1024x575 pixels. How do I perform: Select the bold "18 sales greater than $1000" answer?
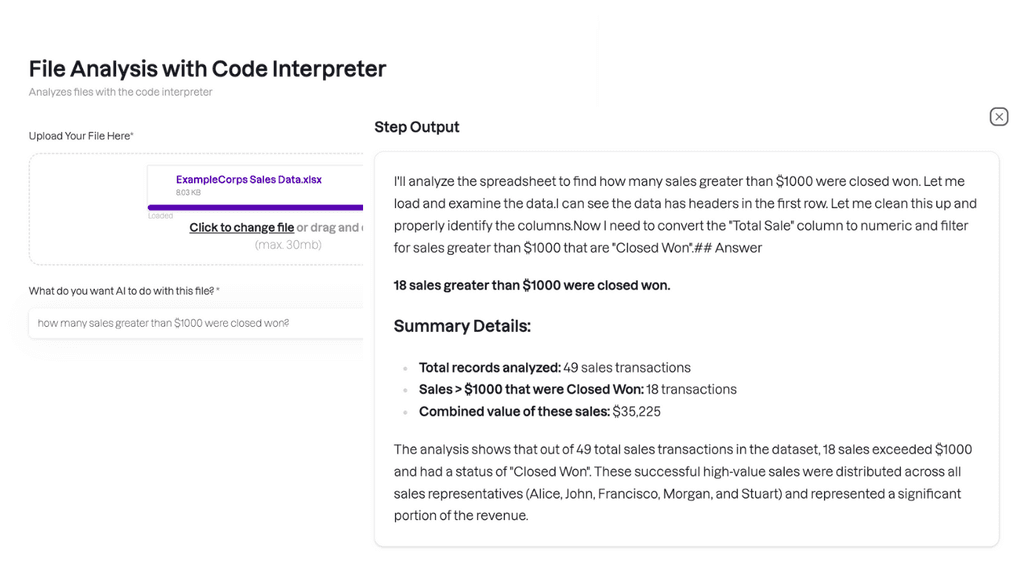pos(532,285)
